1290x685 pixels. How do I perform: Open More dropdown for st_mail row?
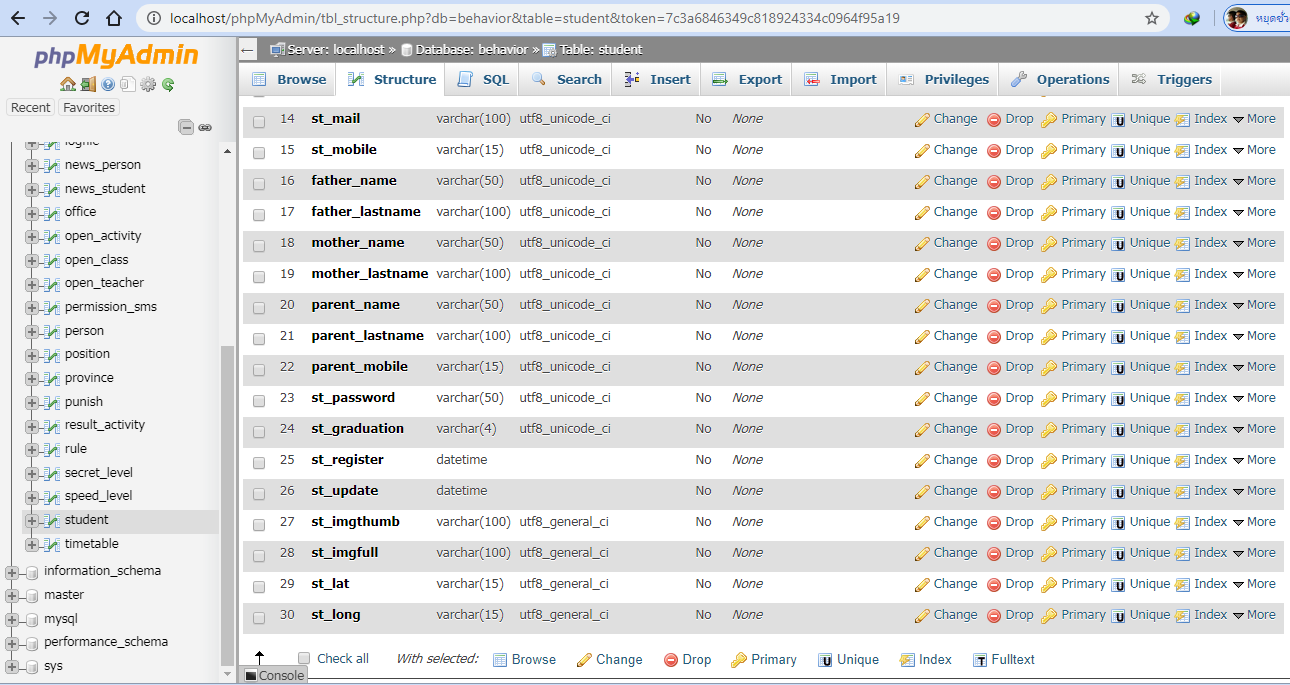pos(1254,119)
